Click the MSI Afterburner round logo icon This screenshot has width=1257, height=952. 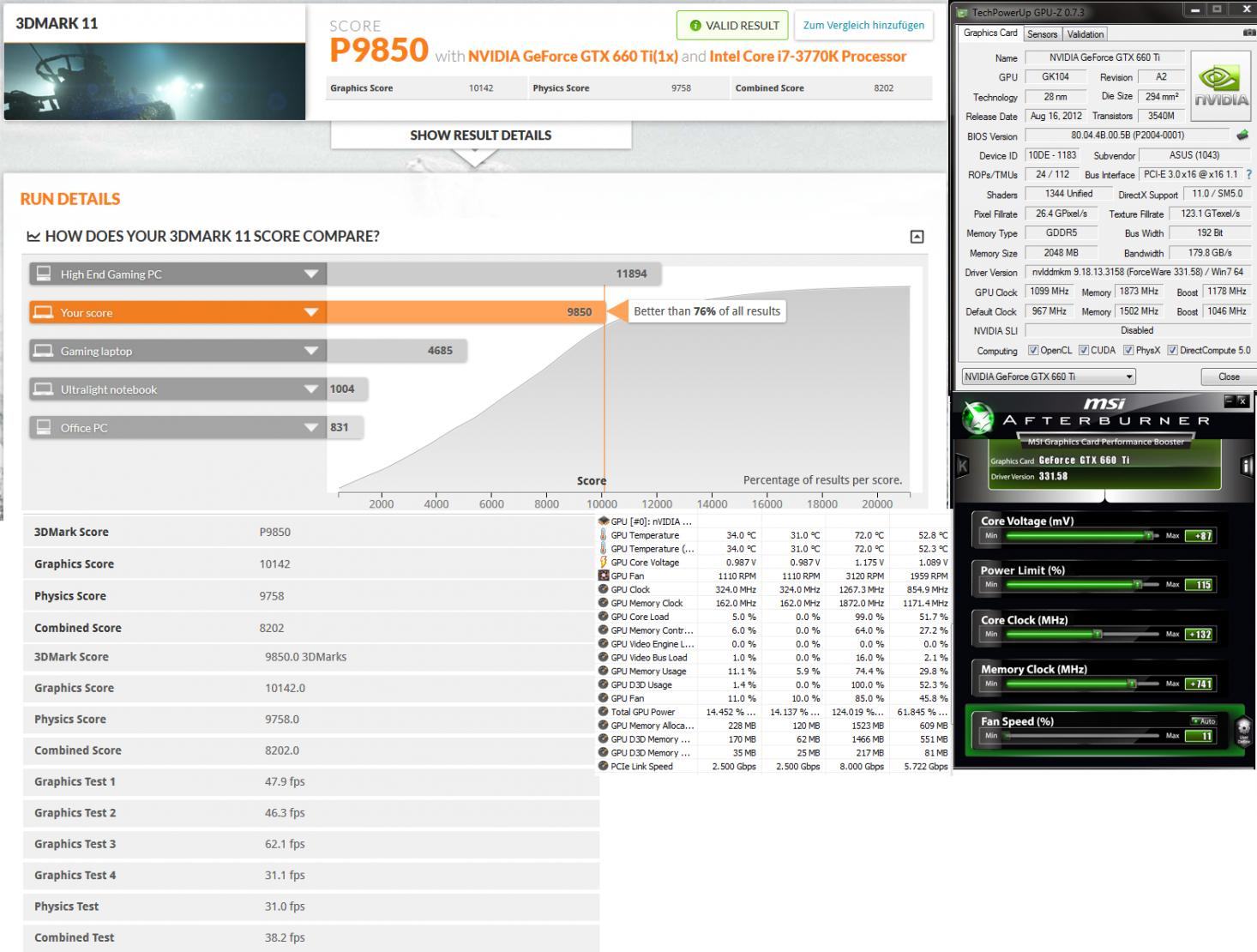tap(977, 419)
